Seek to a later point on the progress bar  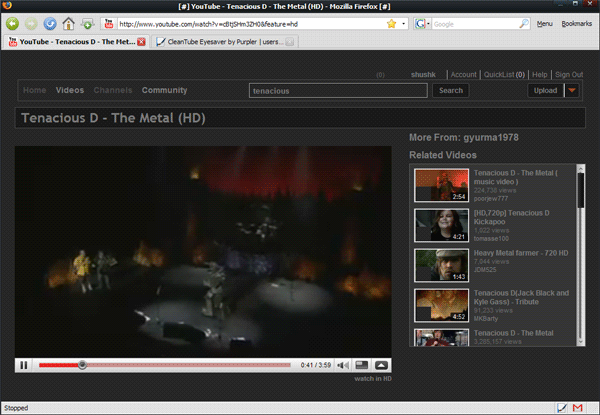(x=189, y=365)
